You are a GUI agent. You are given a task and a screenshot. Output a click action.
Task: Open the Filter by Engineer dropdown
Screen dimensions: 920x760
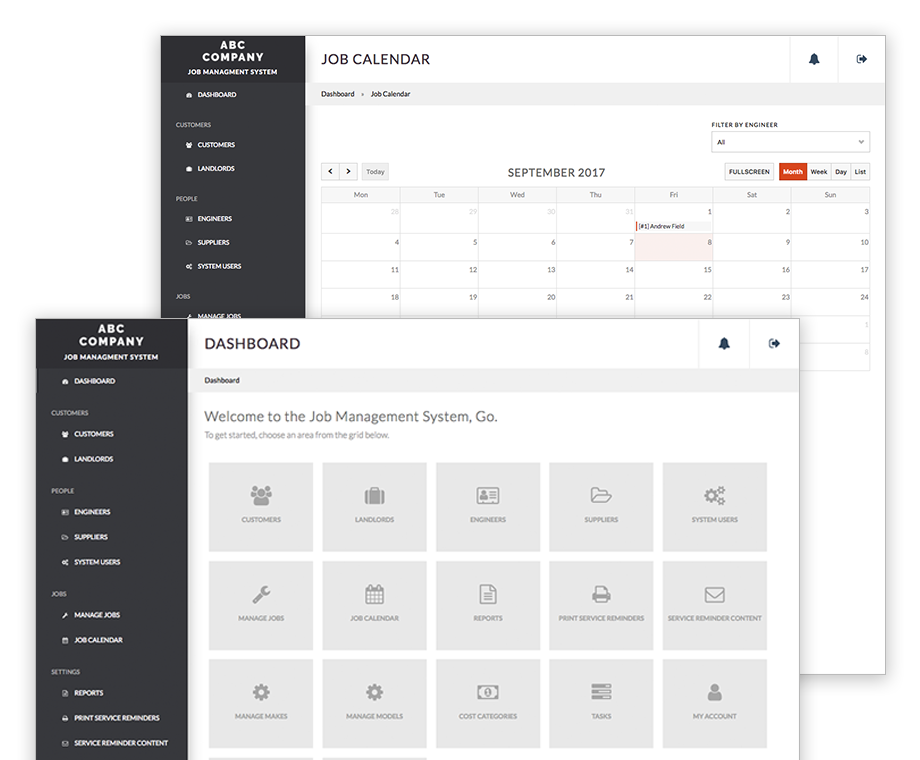pos(790,142)
